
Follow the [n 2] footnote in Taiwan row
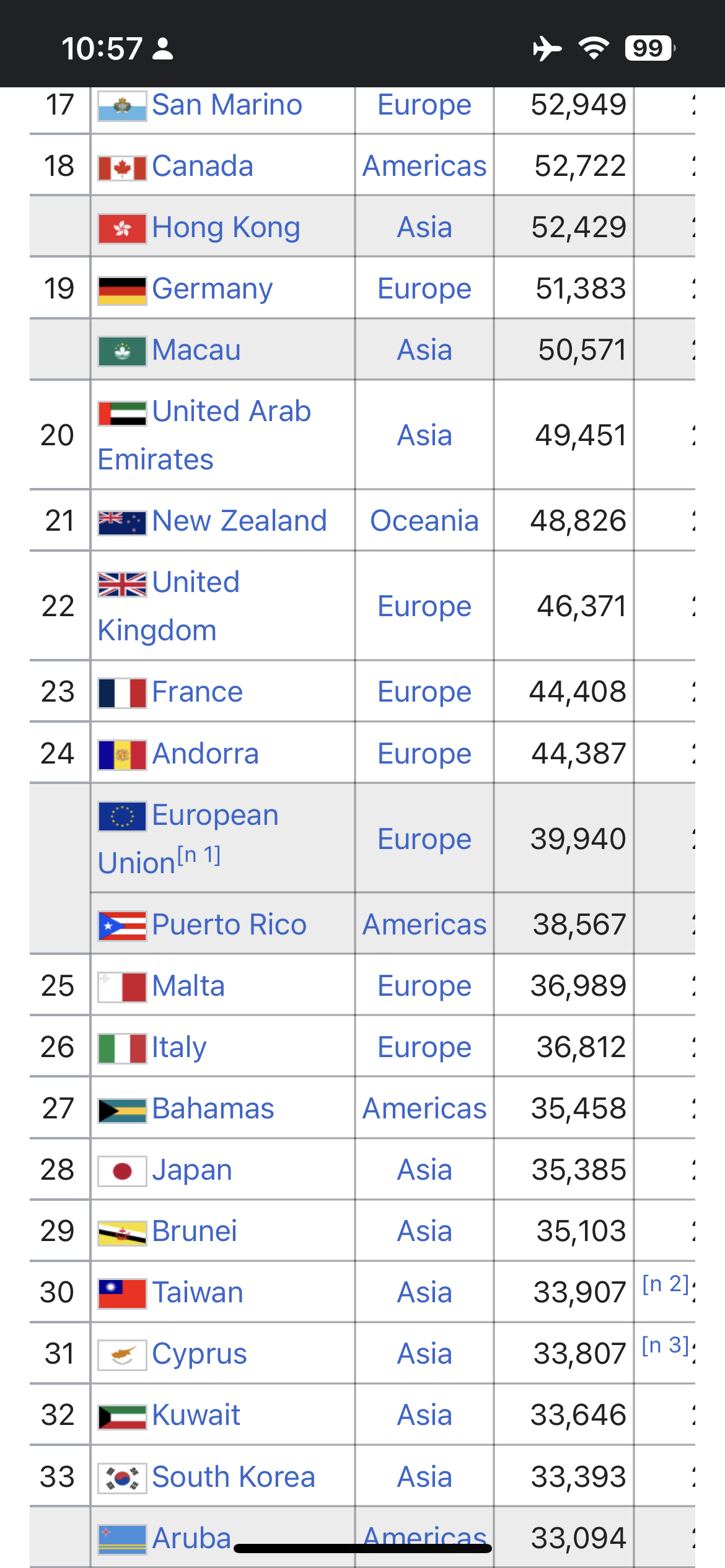coord(666,1284)
